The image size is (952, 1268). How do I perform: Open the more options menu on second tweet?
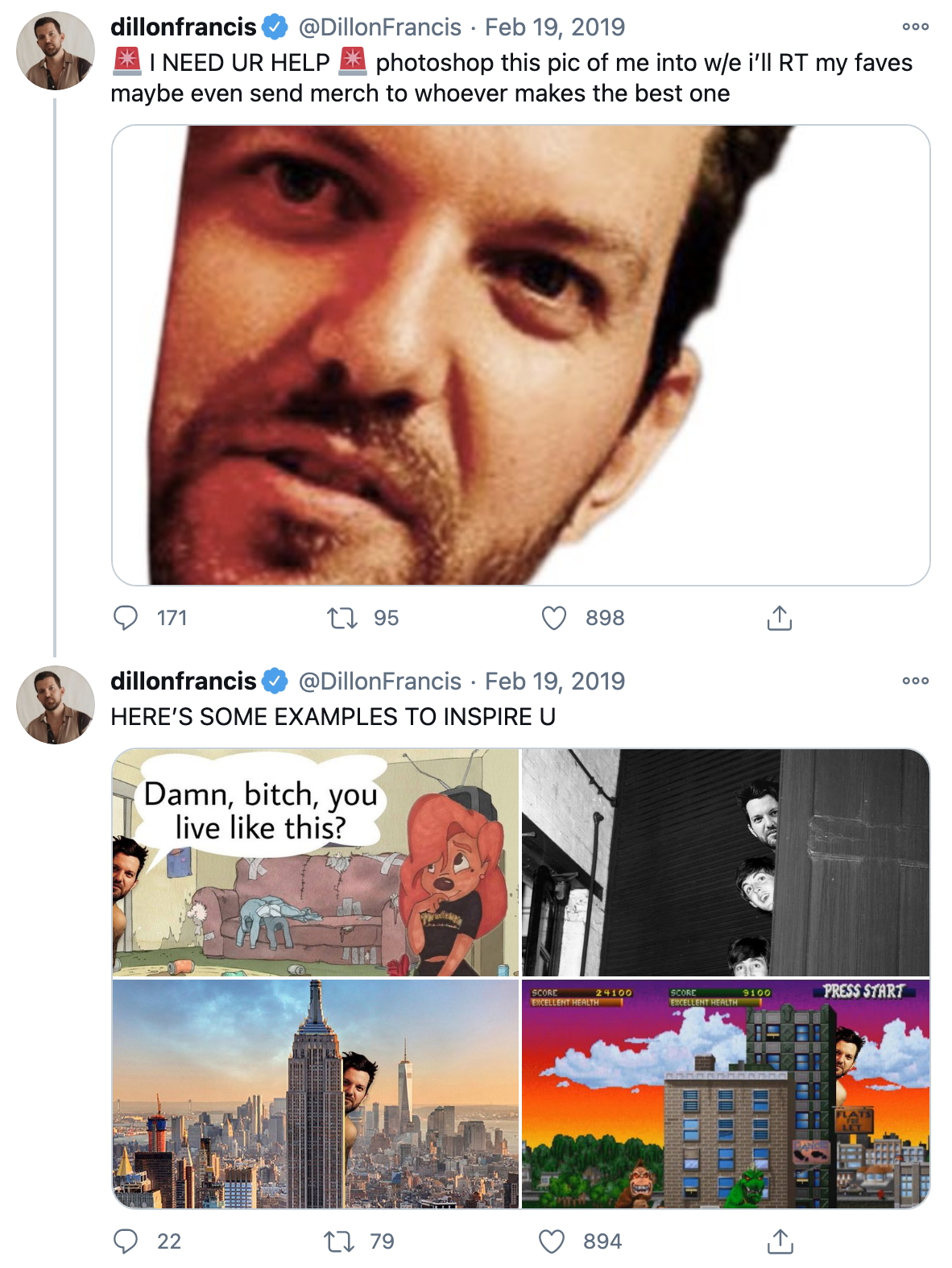click(x=915, y=681)
